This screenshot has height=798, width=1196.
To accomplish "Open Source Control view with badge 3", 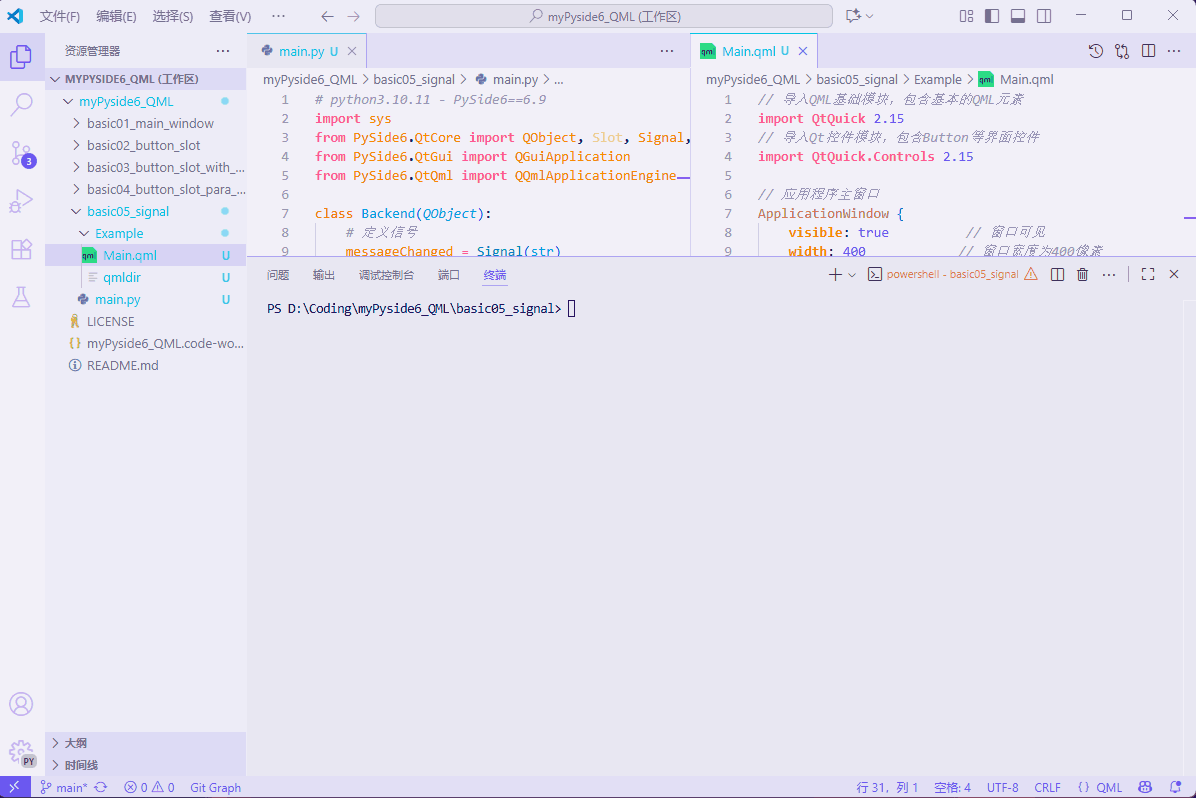I will (21, 153).
